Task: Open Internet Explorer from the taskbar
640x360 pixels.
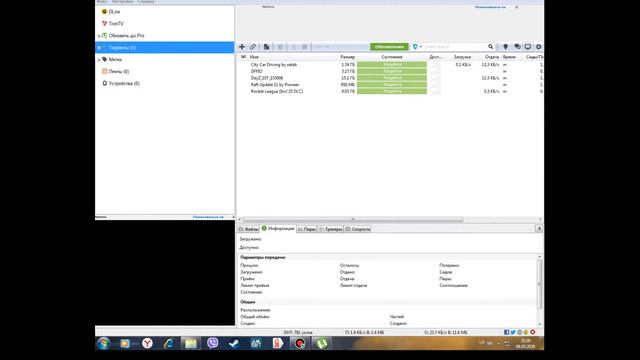Action: [169, 343]
